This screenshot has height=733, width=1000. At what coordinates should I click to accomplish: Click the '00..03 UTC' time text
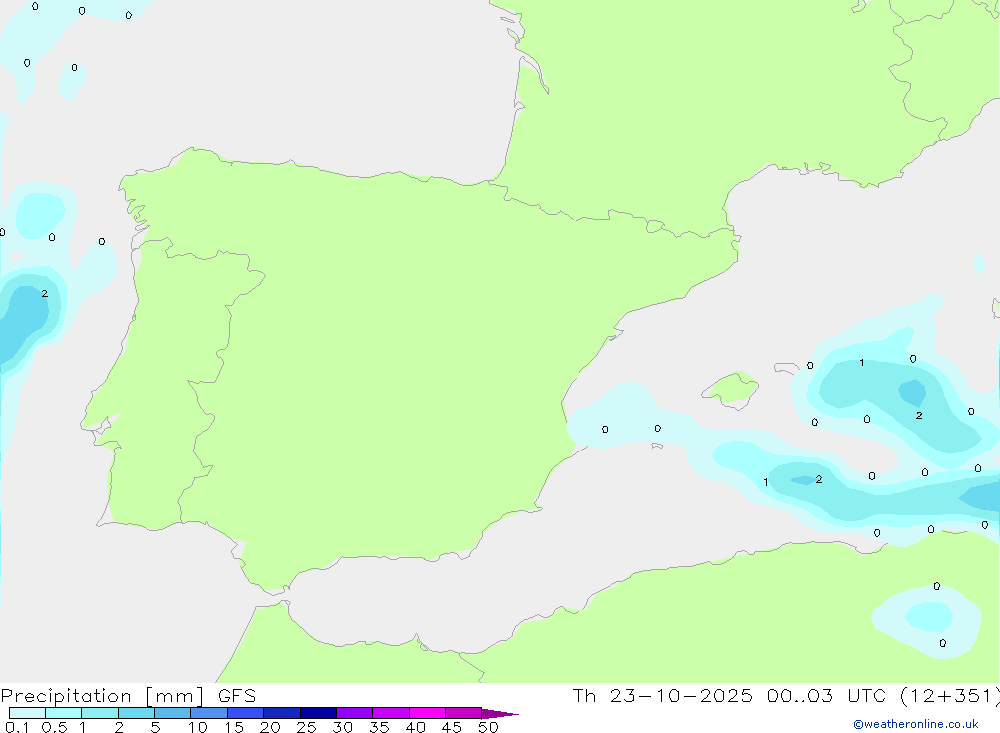tap(827, 696)
